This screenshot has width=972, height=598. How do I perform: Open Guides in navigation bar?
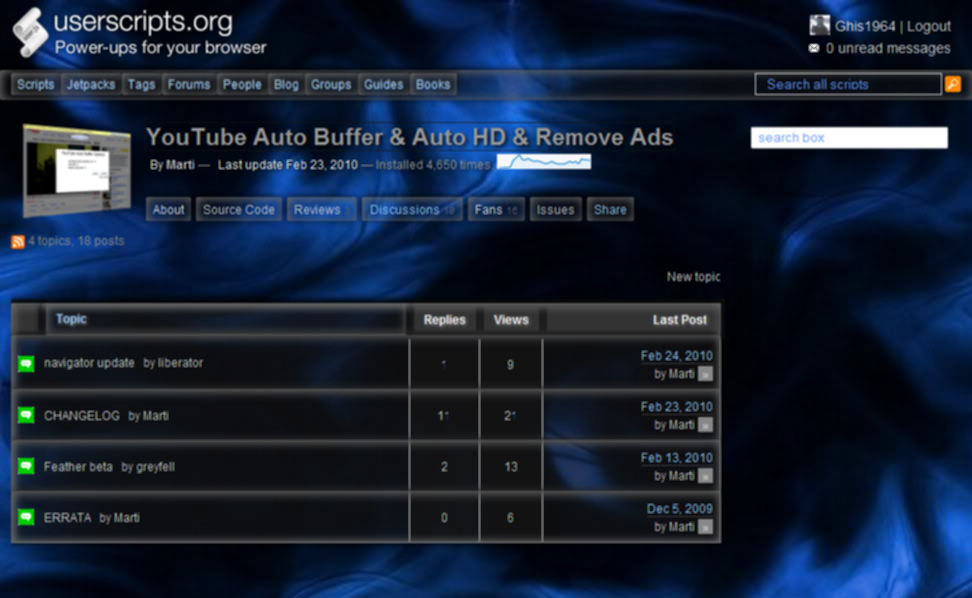coord(383,84)
